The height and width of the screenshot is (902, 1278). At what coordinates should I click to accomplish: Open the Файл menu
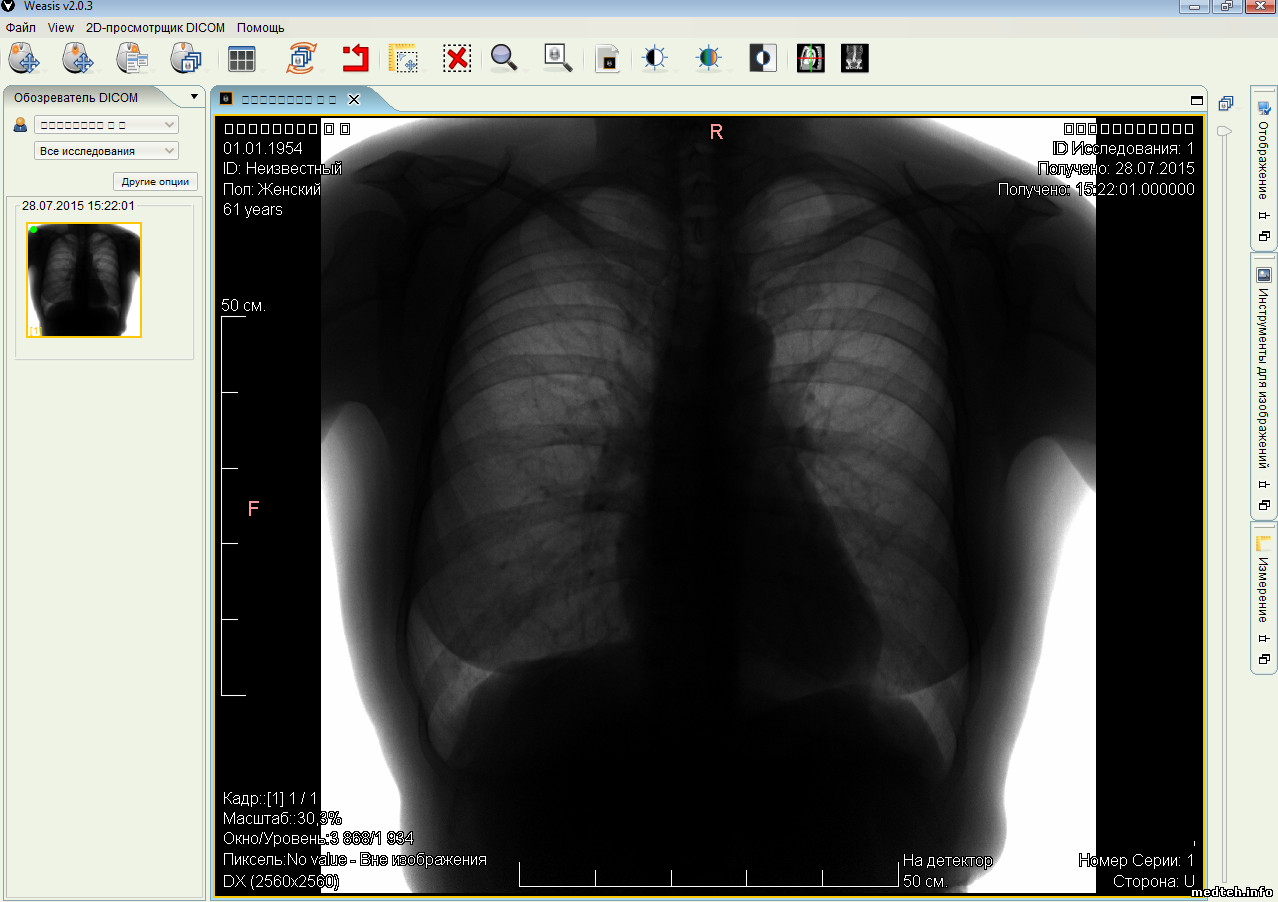point(20,28)
